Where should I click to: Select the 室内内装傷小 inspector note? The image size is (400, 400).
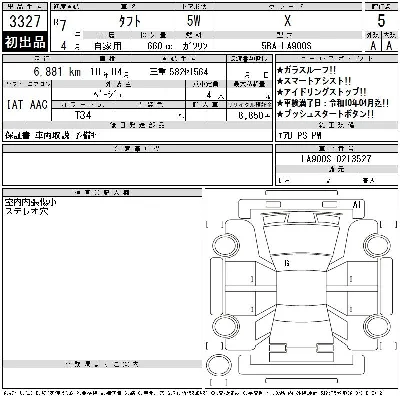point(30,202)
